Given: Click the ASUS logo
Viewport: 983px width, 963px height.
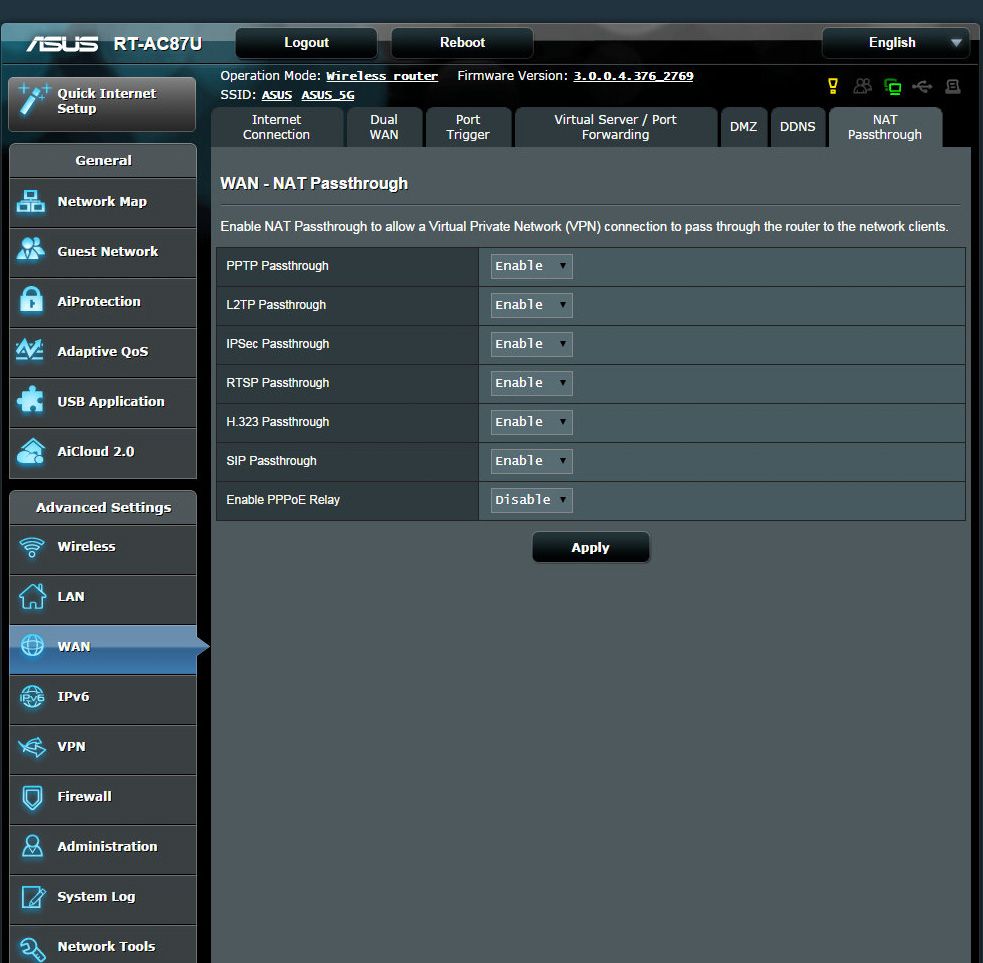Looking at the screenshot, I should click(62, 44).
